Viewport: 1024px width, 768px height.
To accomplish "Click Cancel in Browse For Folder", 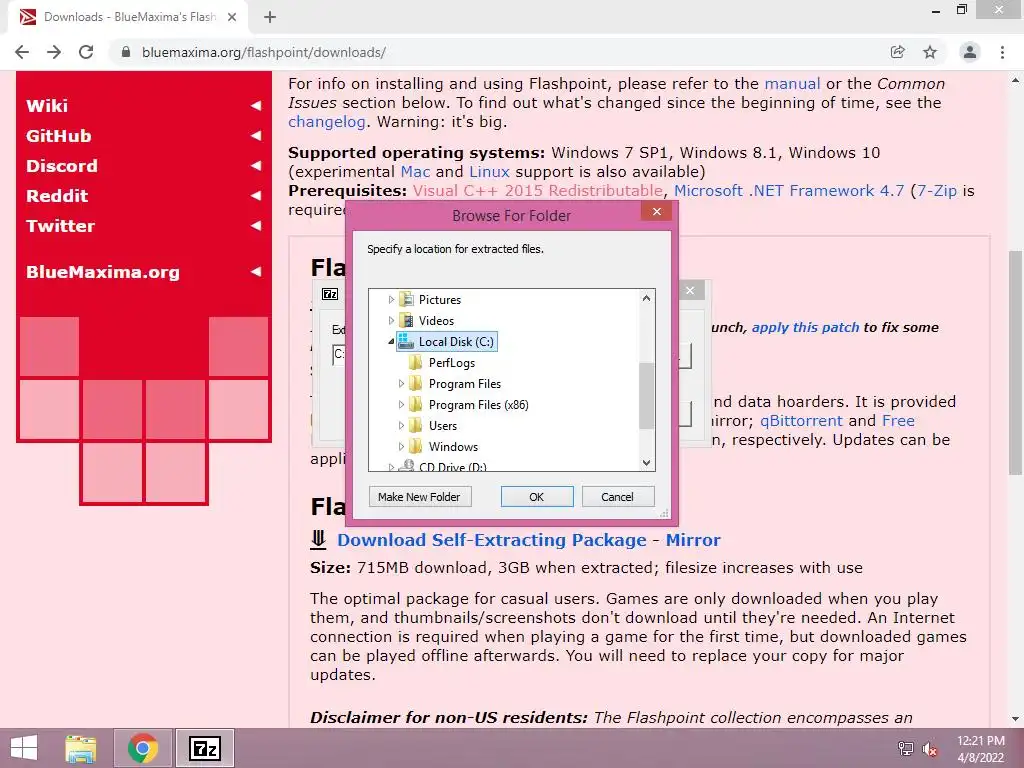I will point(617,496).
